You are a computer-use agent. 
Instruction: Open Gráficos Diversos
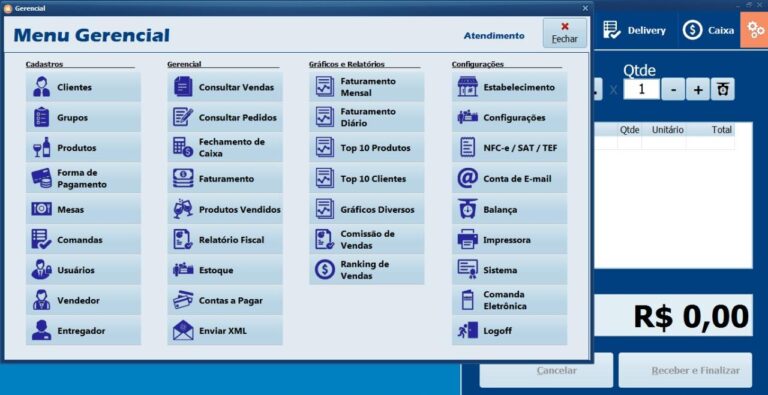coord(366,209)
